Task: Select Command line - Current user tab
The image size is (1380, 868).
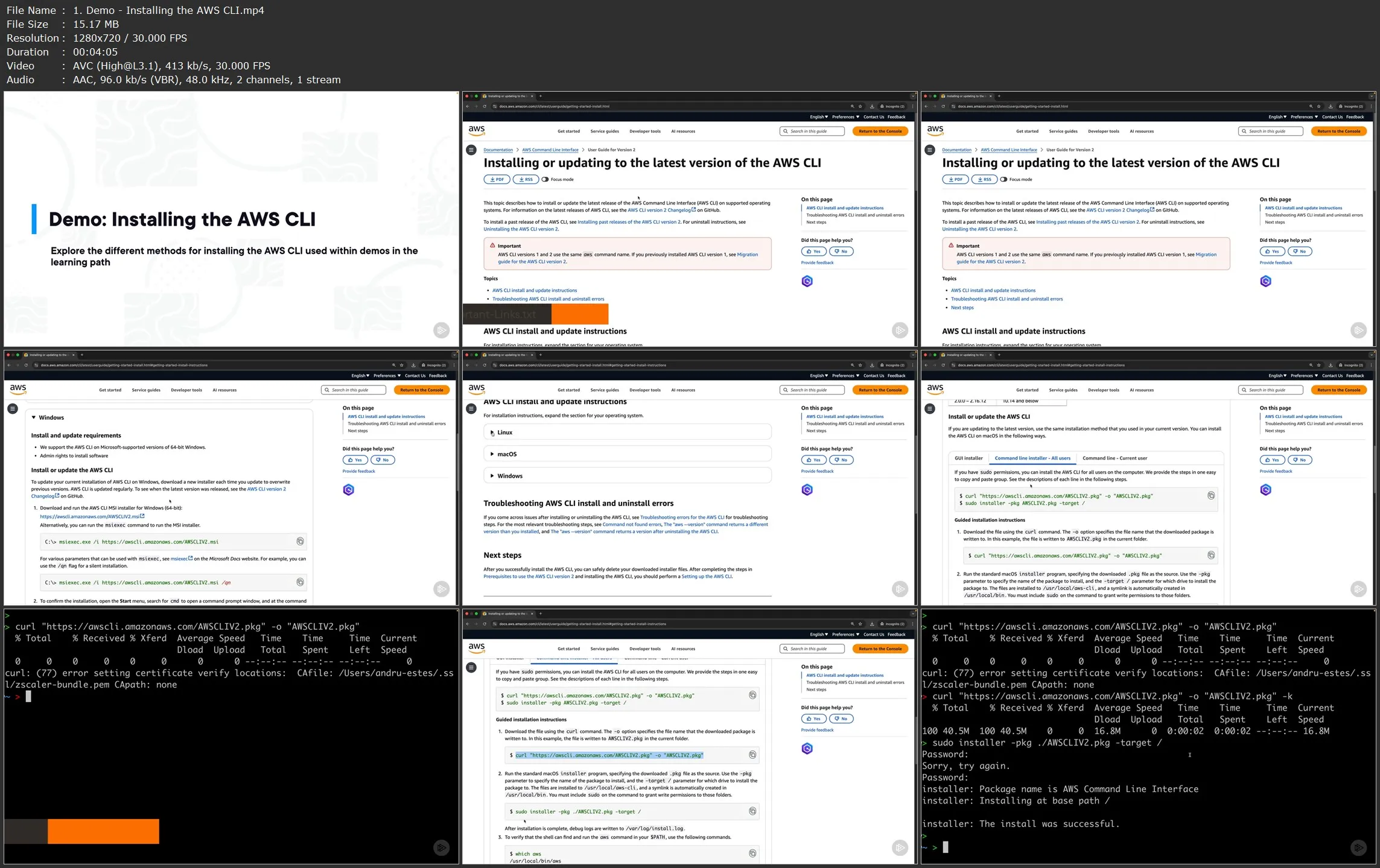Action: pyautogui.click(x=1114, y=458)
